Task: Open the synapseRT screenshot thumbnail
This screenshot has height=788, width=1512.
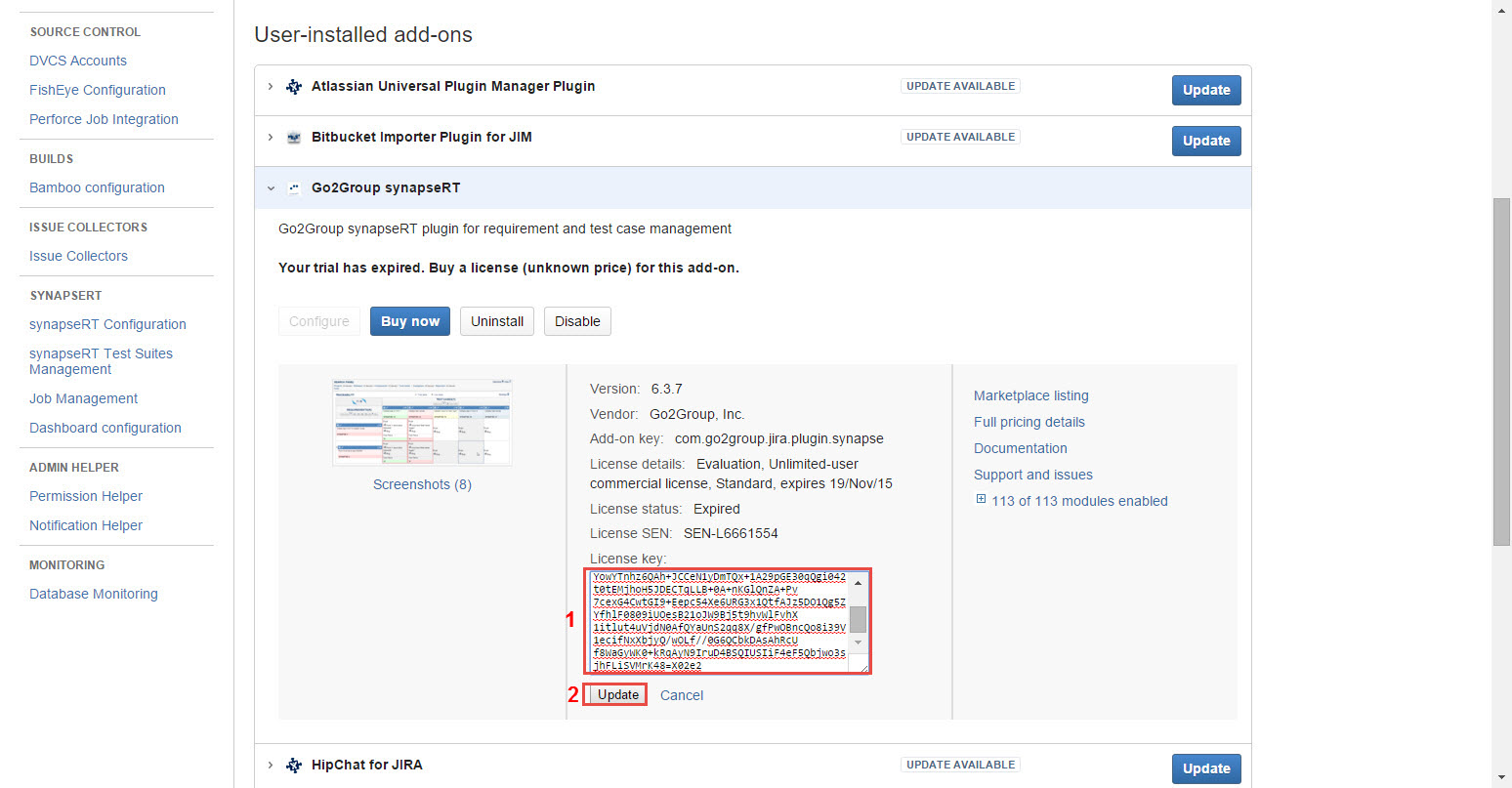Action: click(422, 423)
